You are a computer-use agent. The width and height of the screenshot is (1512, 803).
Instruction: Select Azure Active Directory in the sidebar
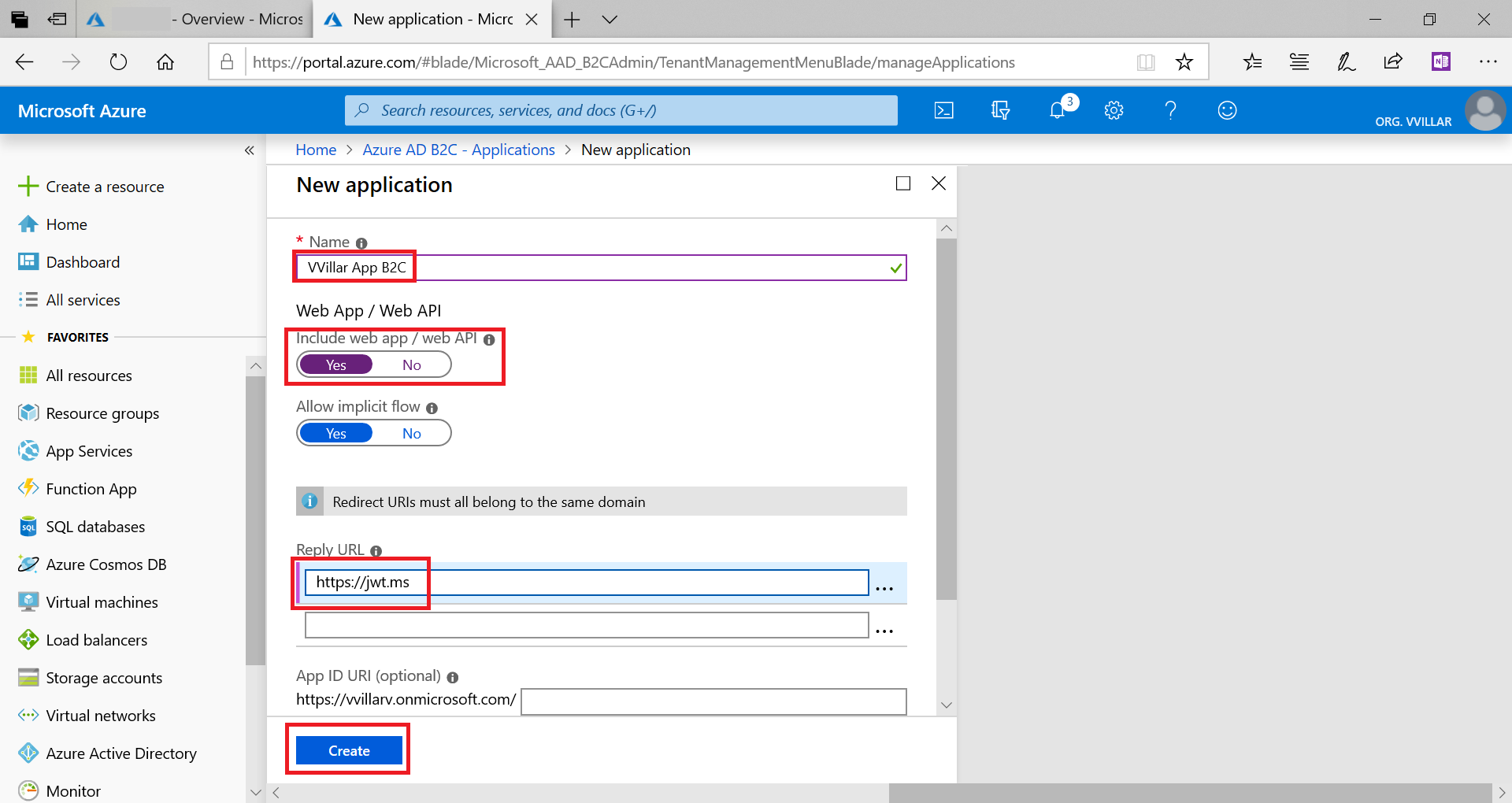pos(120,753)
